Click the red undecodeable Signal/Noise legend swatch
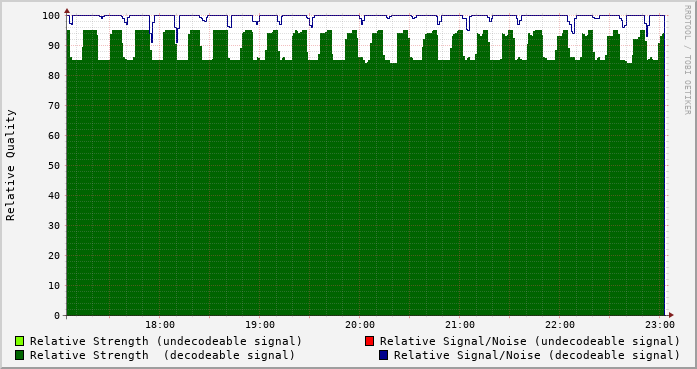Image resolution: width=697 pixels, height=369 pixels. [x=369, y=341]
